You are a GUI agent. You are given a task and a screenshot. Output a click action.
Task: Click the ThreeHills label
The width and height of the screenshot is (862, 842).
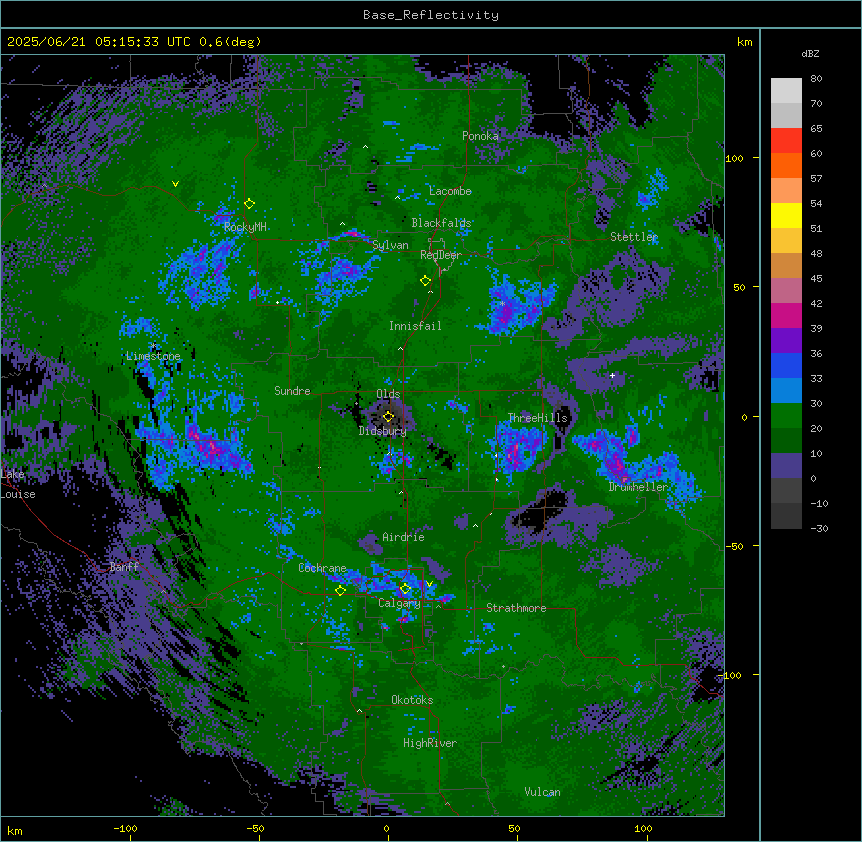click(537, 418)
